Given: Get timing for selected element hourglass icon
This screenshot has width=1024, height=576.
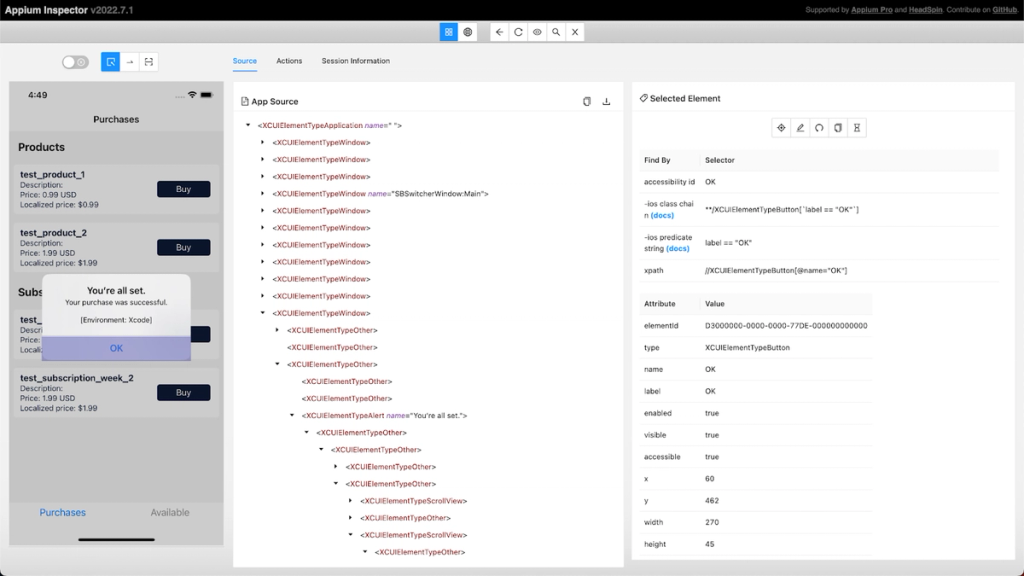Looking at the screenshot, I should point(857,128).
